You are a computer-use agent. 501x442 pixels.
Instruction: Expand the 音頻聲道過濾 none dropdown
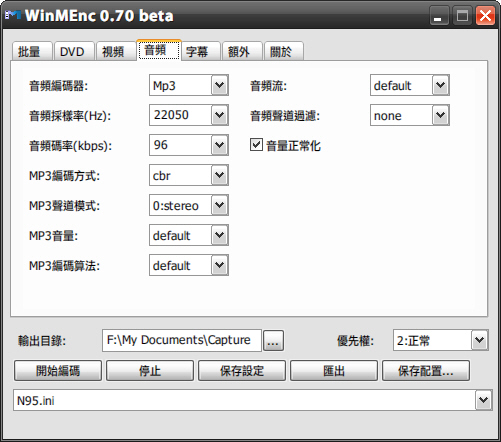point(441,115)
